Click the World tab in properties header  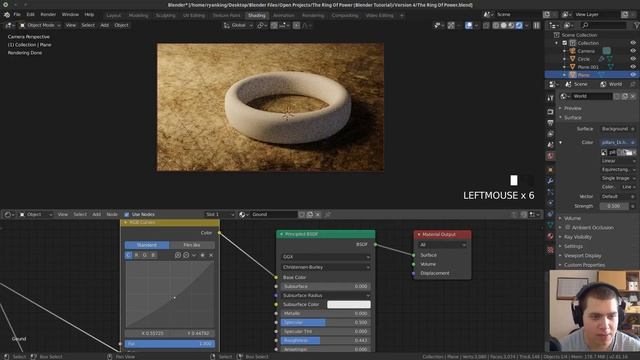click(x=612, y=84)
